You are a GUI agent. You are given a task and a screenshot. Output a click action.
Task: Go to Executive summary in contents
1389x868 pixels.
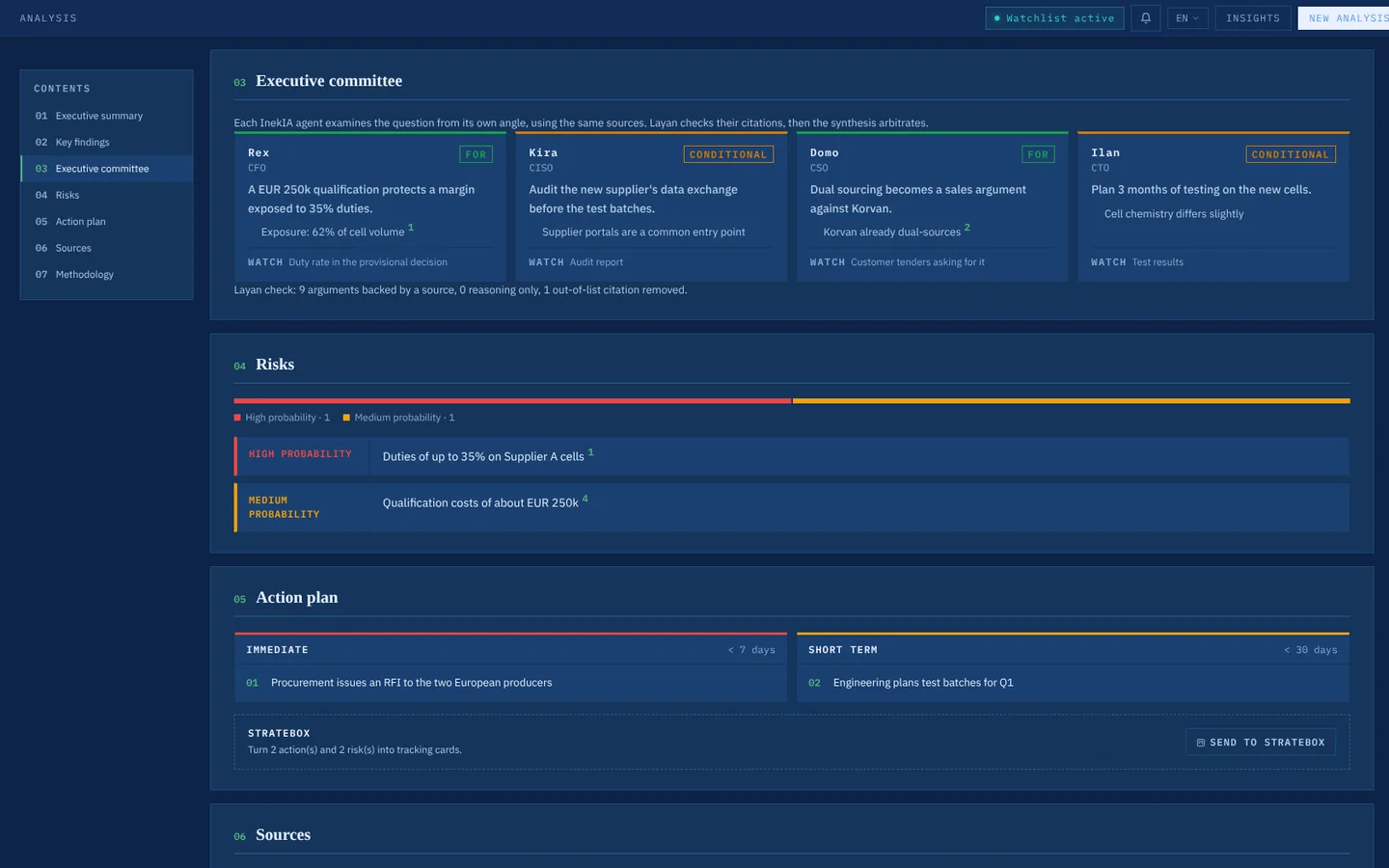(106, 116)
